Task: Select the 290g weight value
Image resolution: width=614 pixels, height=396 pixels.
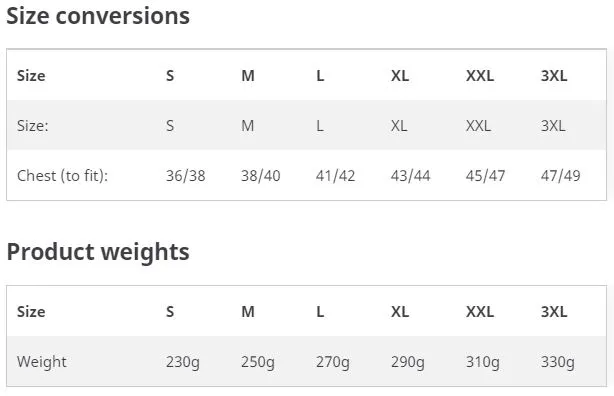Action: (x=408, y=362)
